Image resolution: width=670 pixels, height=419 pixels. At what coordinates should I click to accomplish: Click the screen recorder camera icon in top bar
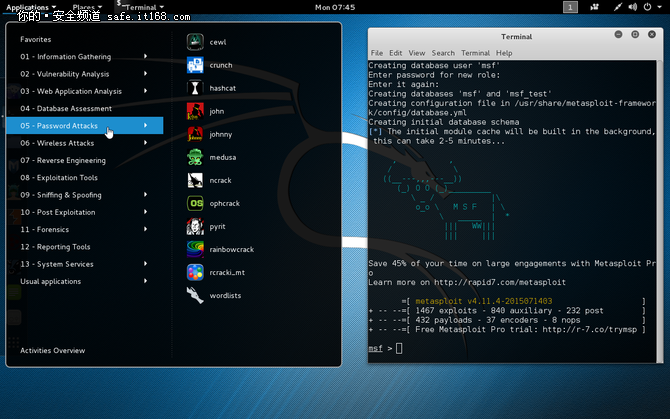pyautogui.click(x=594, y=7)
